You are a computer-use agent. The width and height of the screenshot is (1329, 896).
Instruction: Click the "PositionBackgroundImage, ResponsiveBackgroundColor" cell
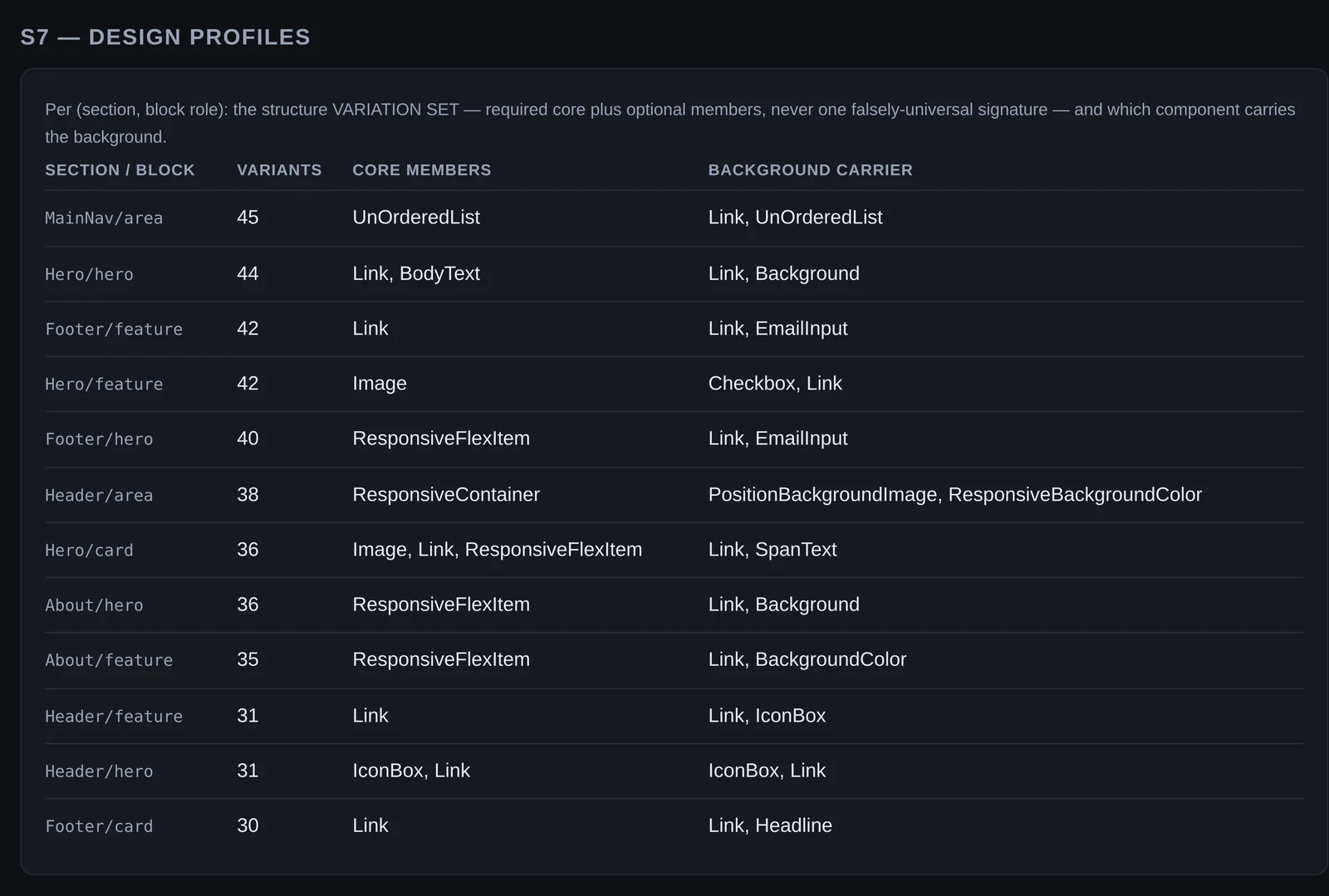955,495
